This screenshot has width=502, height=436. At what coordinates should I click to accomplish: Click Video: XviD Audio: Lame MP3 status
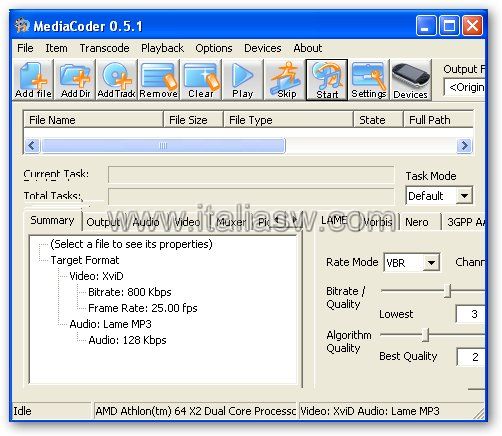tap(370, 411)
